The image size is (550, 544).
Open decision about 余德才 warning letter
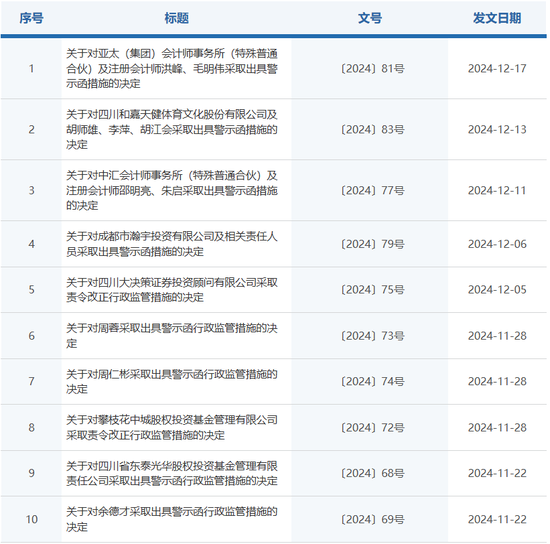[172, 519]
